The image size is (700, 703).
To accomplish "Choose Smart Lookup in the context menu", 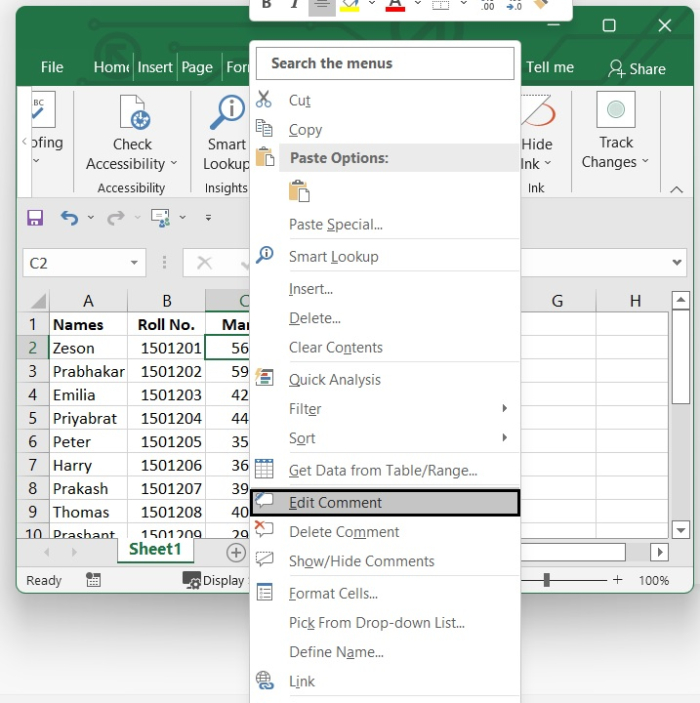I will (x=385, y=256).
